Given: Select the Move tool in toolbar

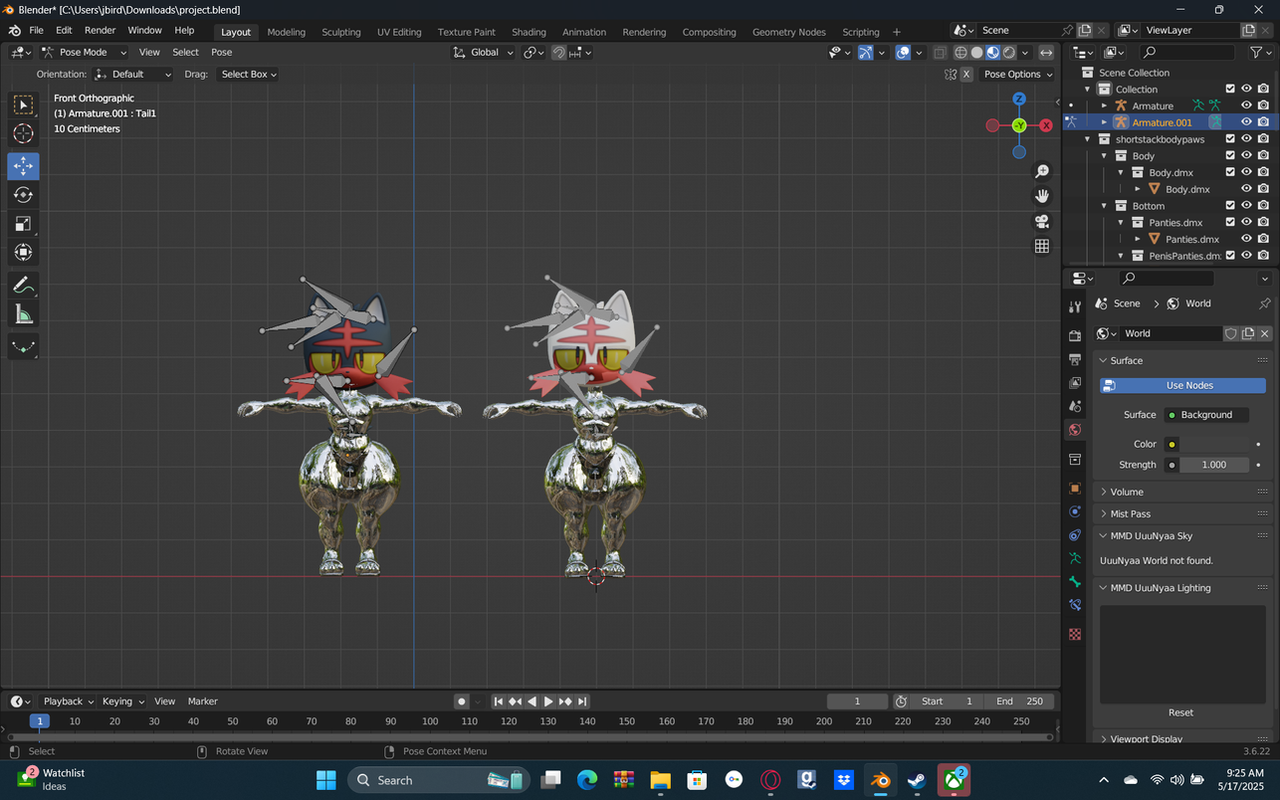Looking at the screenshot, I should pyautogui.click(x=23, y=165).
